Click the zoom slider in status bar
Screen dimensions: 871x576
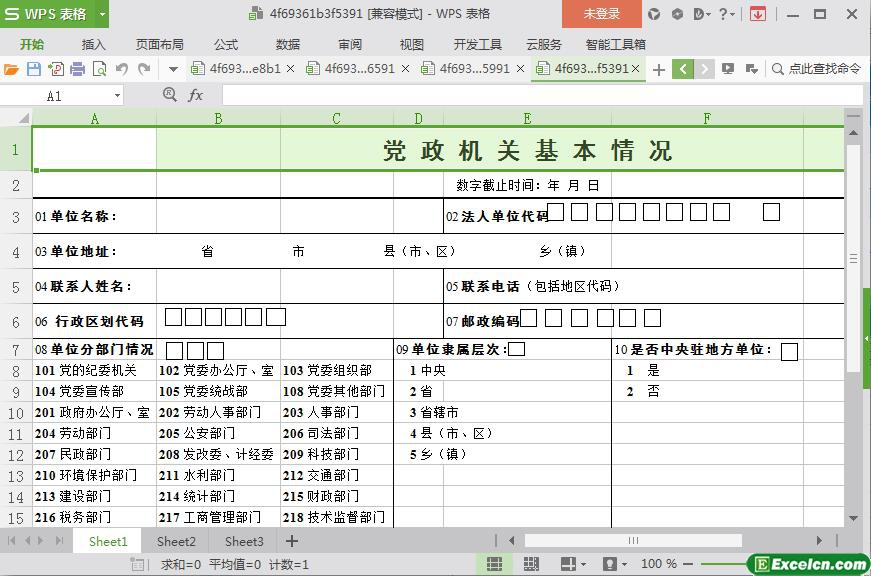tap(716, 564)
